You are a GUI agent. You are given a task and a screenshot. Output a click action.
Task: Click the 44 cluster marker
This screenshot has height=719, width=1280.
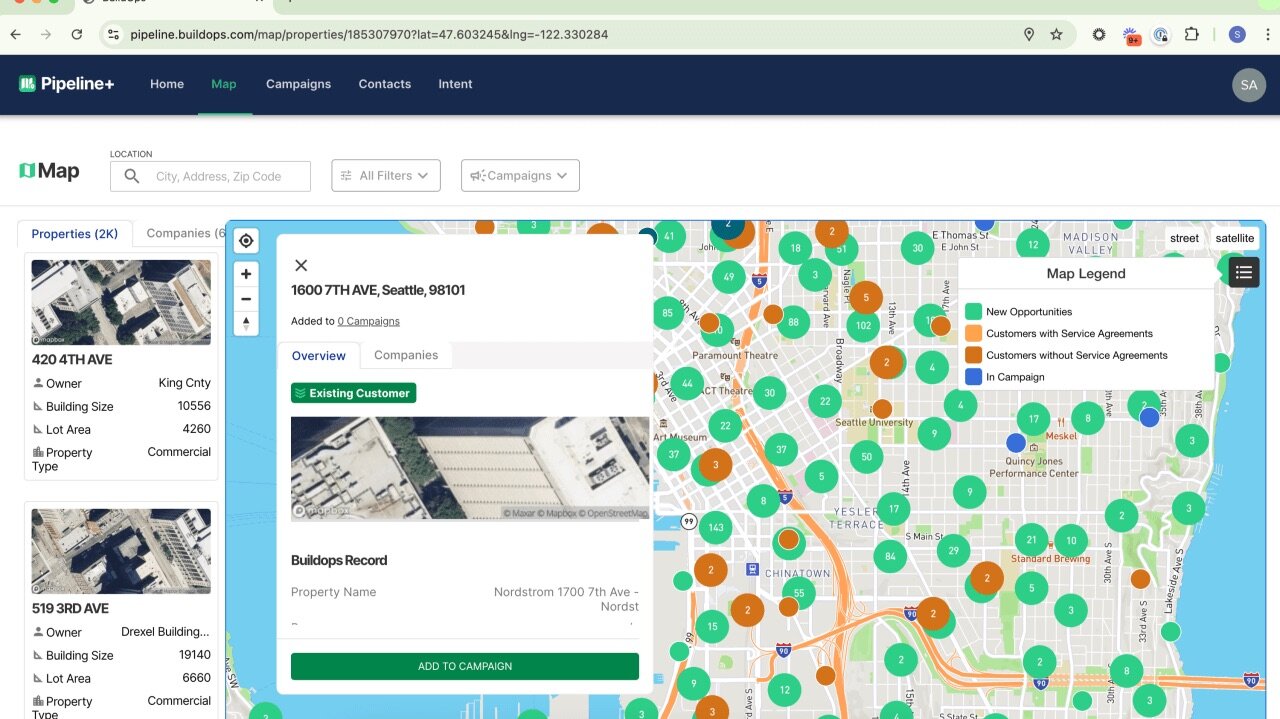click(687, 383)
